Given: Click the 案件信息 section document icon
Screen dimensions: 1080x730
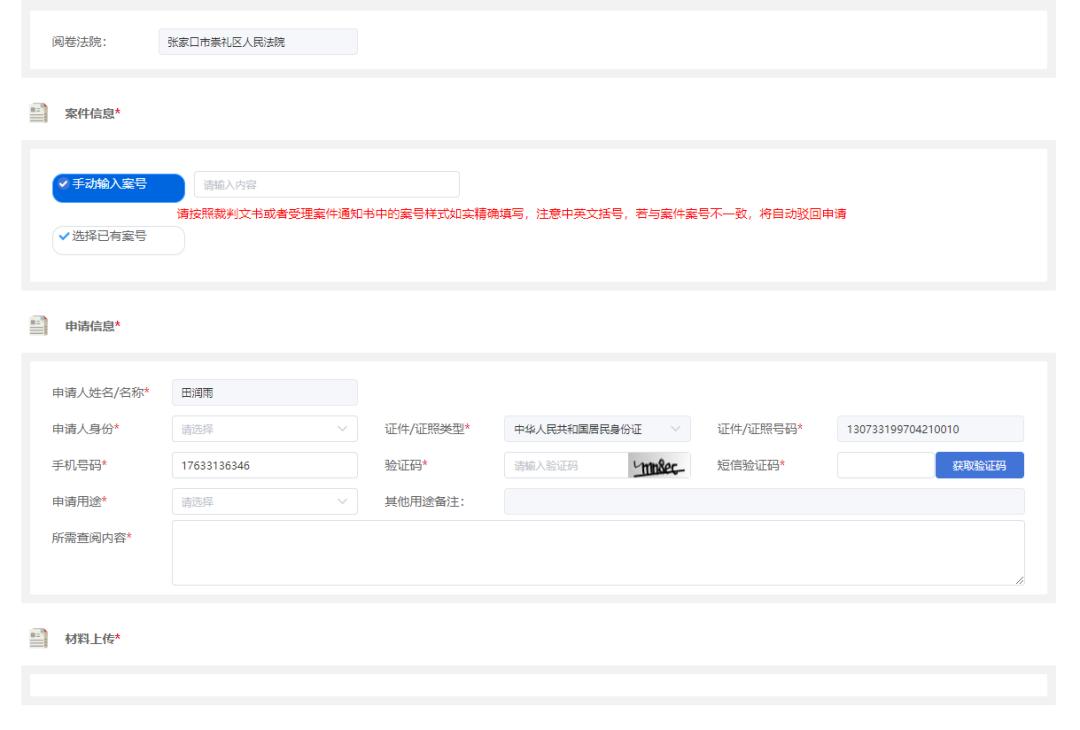Looking at the screenshot, I should coord(39,113).
